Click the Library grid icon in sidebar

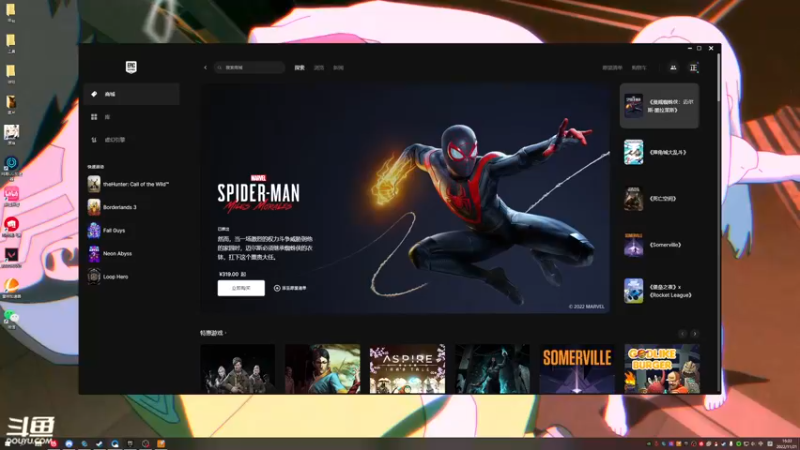point(94,117)
